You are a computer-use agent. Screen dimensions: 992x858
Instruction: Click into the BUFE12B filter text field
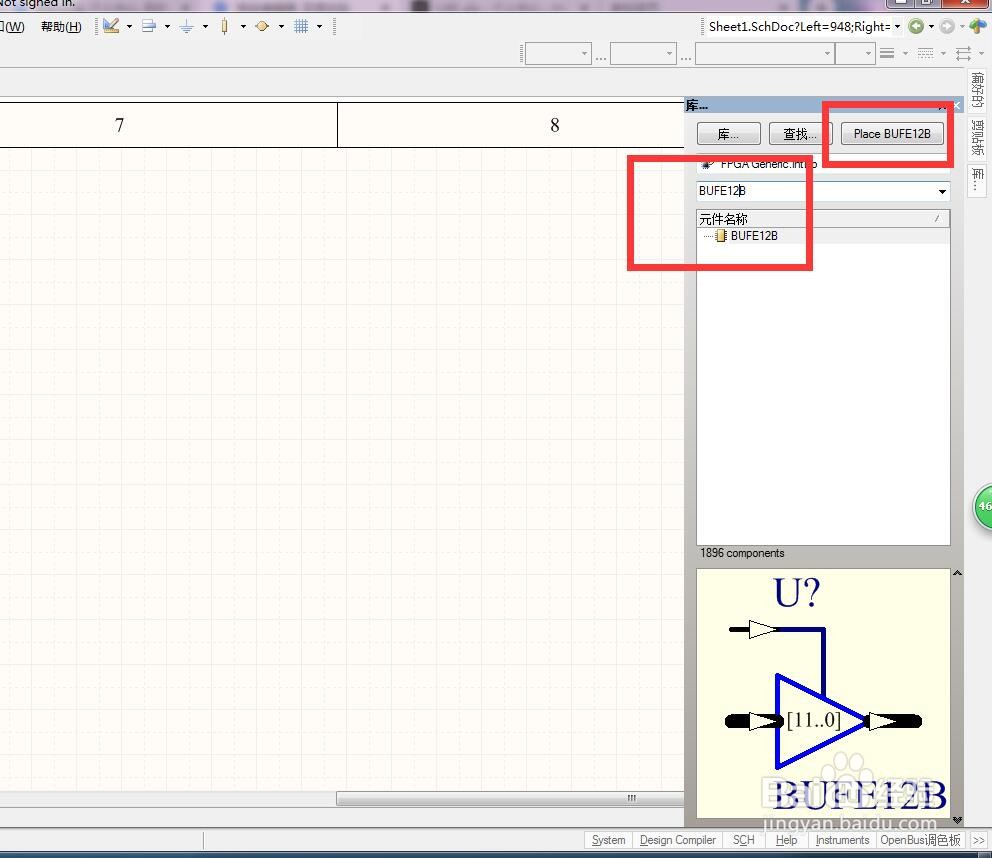(815, 191)
